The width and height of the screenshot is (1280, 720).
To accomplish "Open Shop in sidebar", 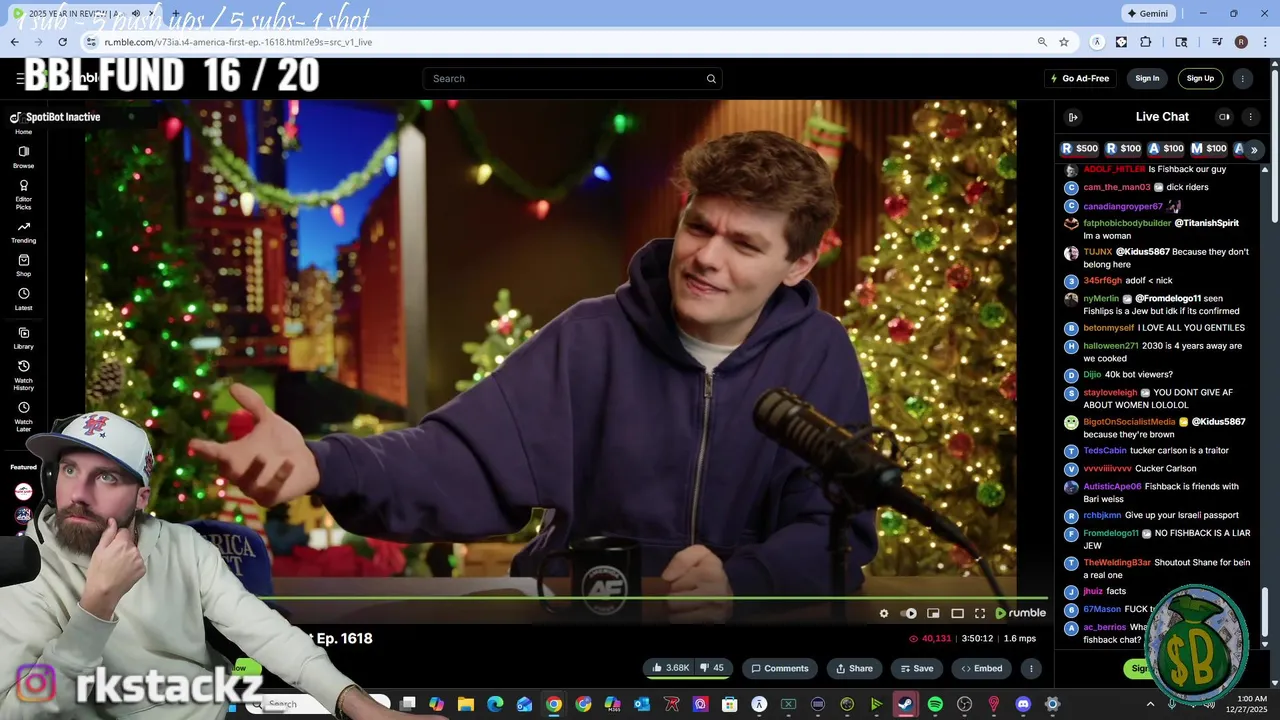I will click(x=23, y=265).
